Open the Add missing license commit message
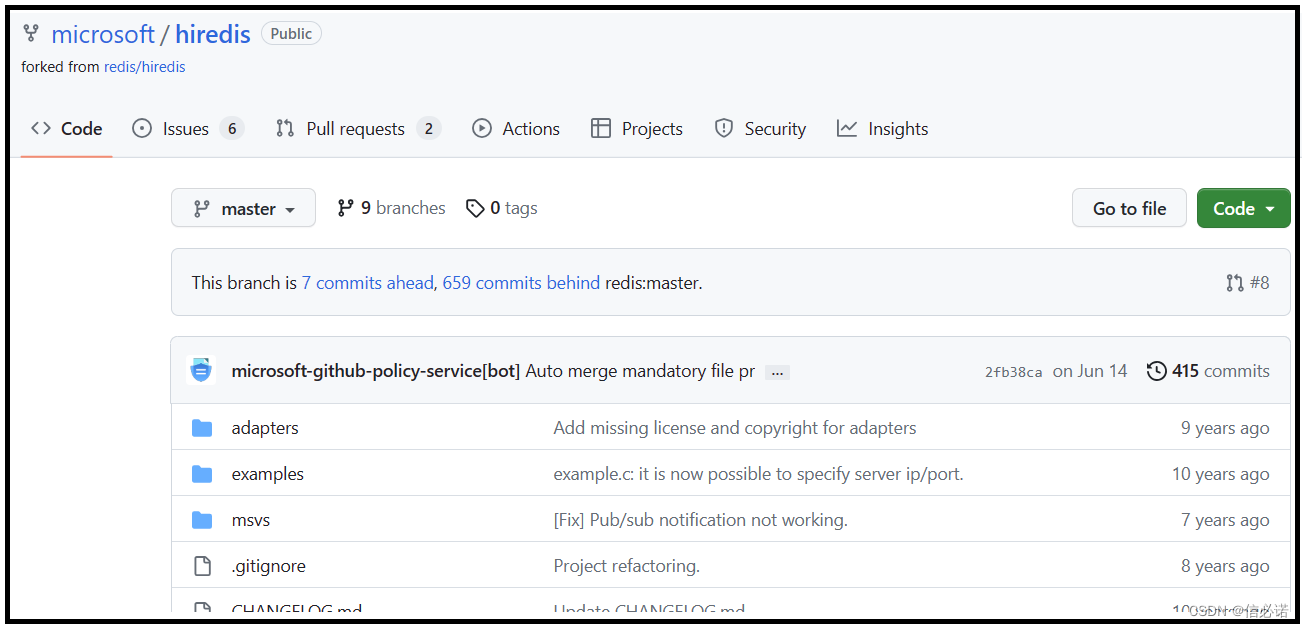Image resolution: width=1304 pixels, height=627 pixels. point(735,428)
